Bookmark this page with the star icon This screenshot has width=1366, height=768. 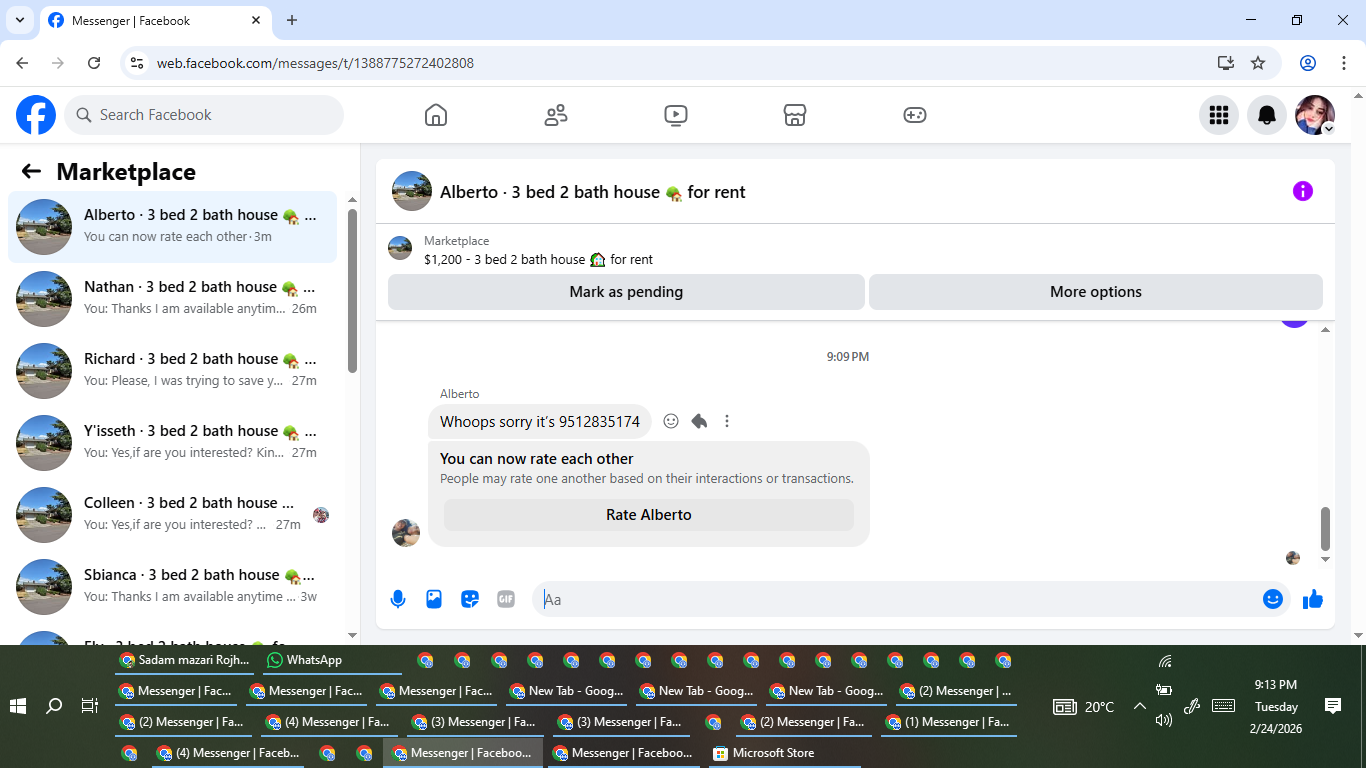[1258, 63]
